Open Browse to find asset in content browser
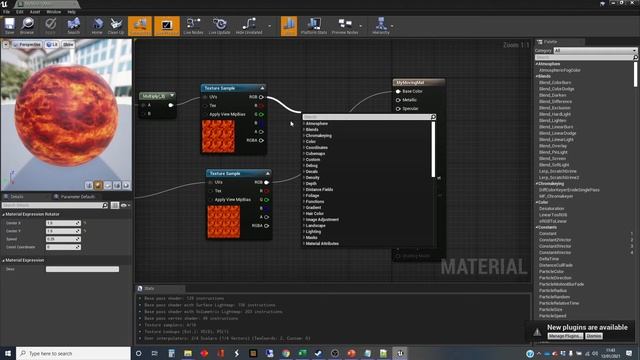The width and height of the screenshot is (640, 360). point(27,26)
